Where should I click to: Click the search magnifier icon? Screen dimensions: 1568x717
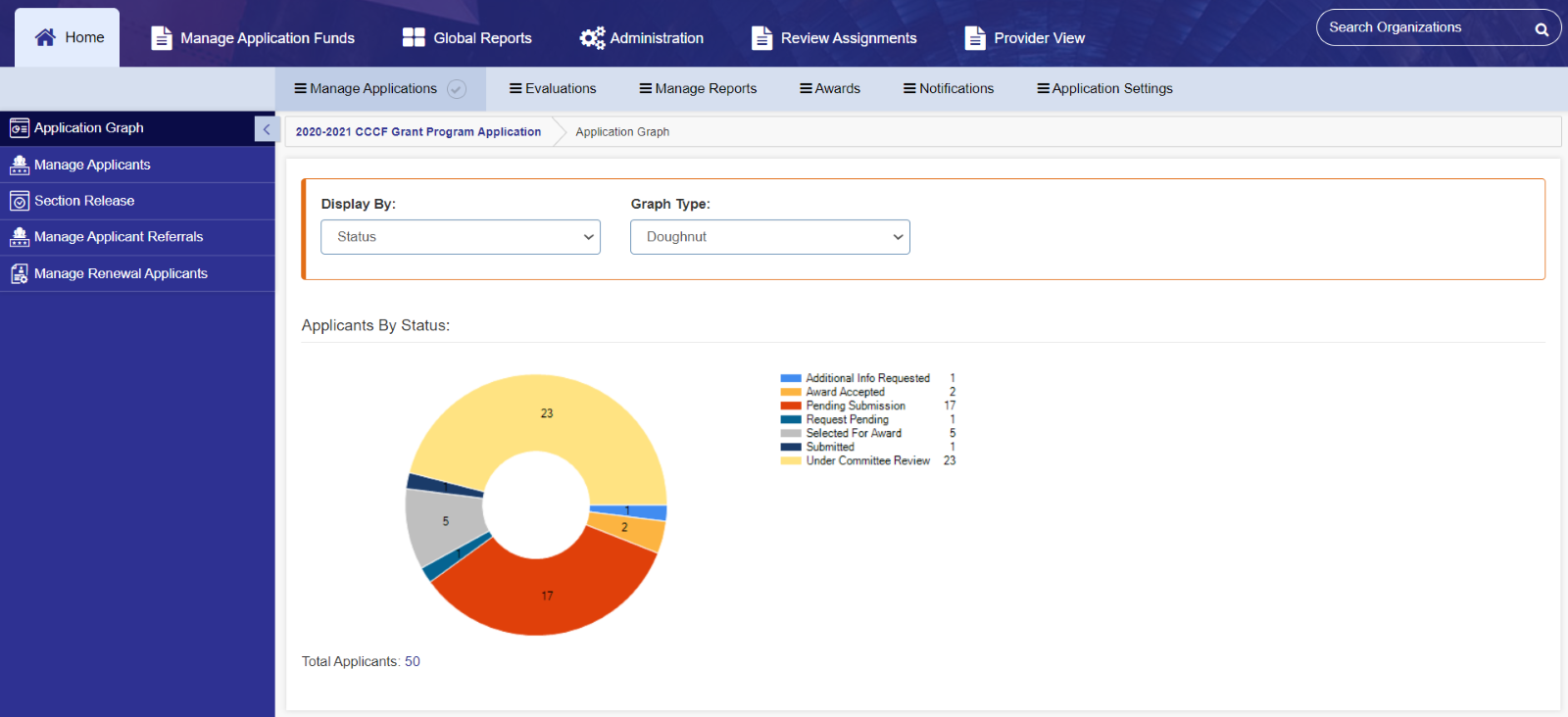pyautogui.click(x=1542, y=29)
